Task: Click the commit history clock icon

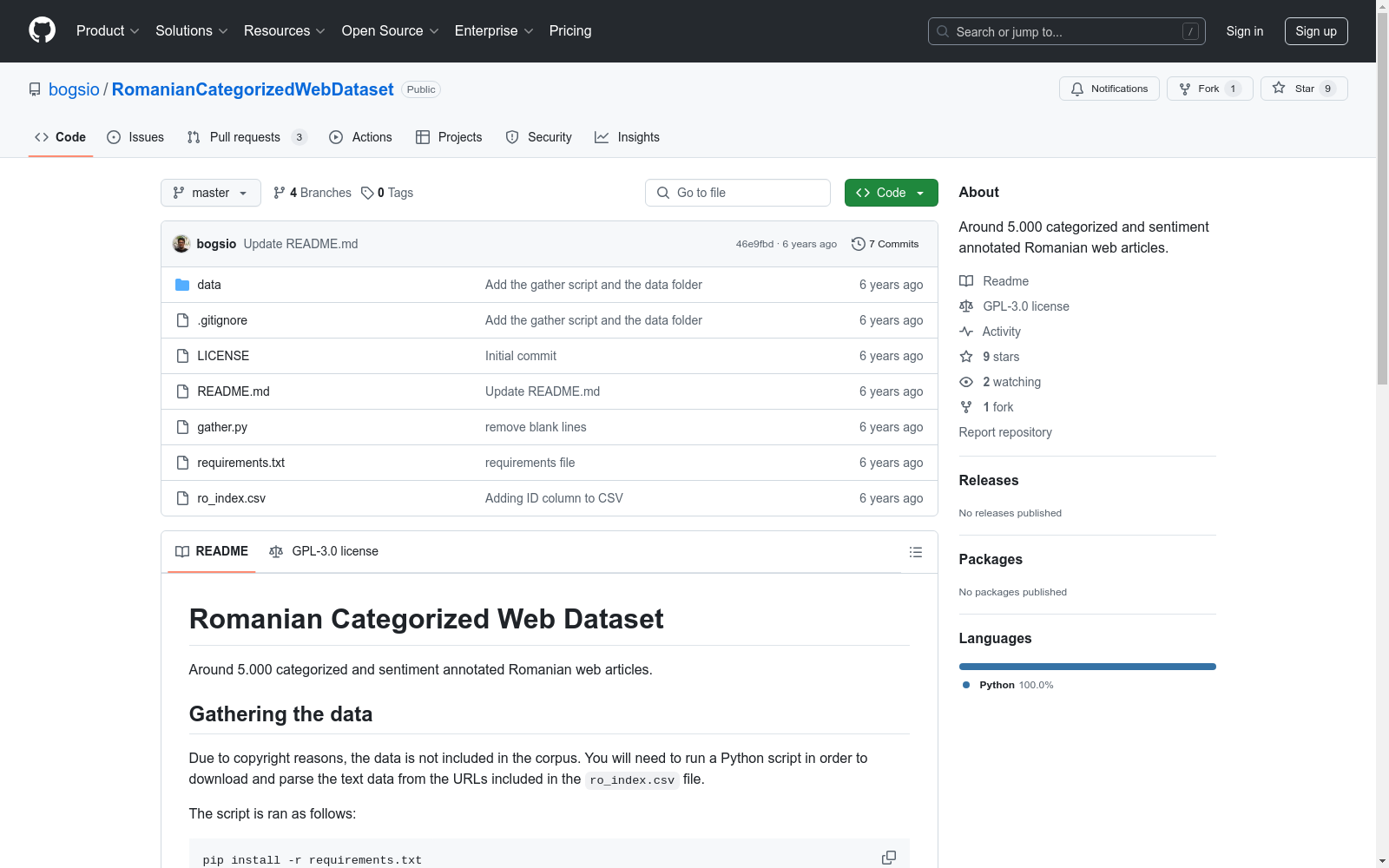Action: coord(859,244)
